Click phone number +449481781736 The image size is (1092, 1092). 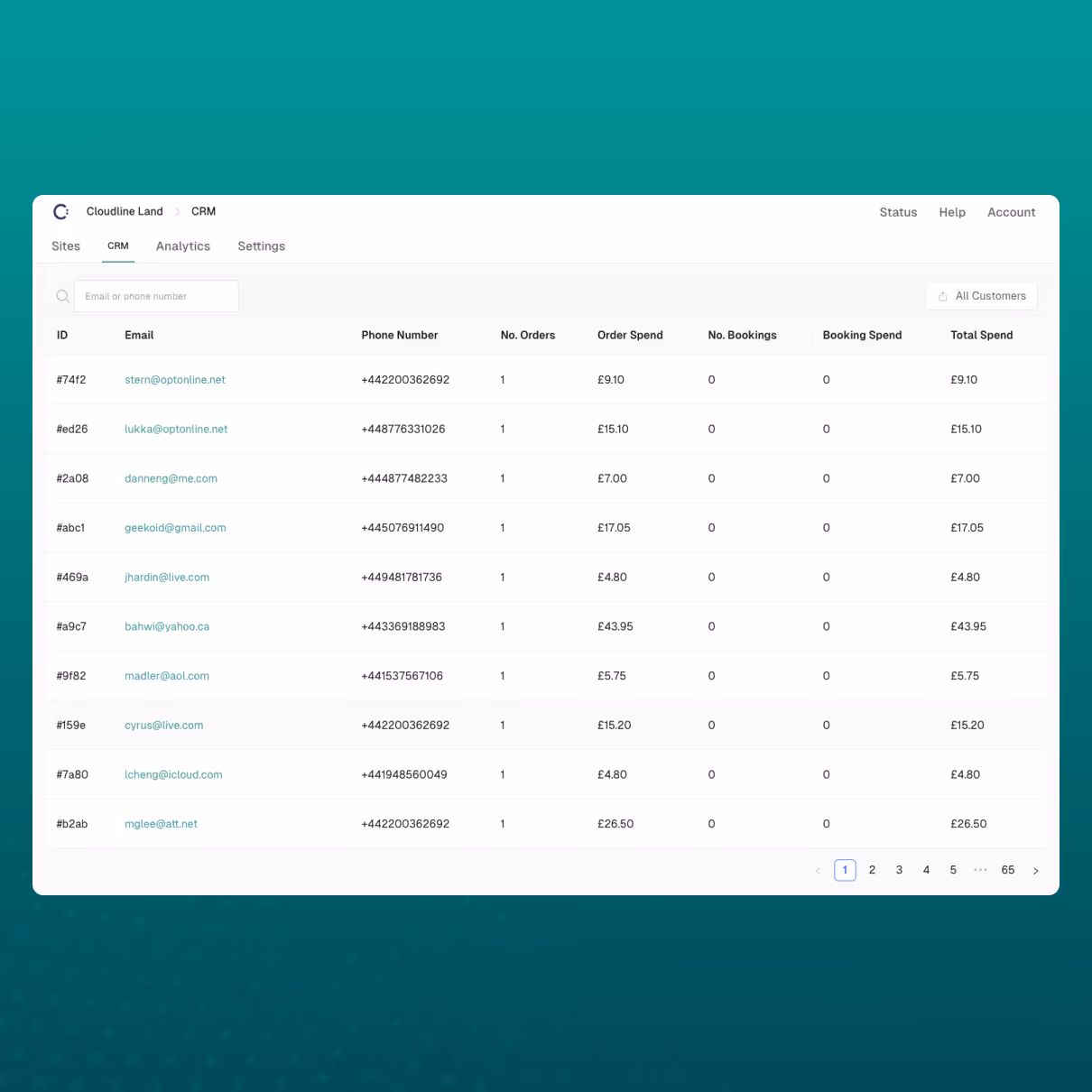402,578
